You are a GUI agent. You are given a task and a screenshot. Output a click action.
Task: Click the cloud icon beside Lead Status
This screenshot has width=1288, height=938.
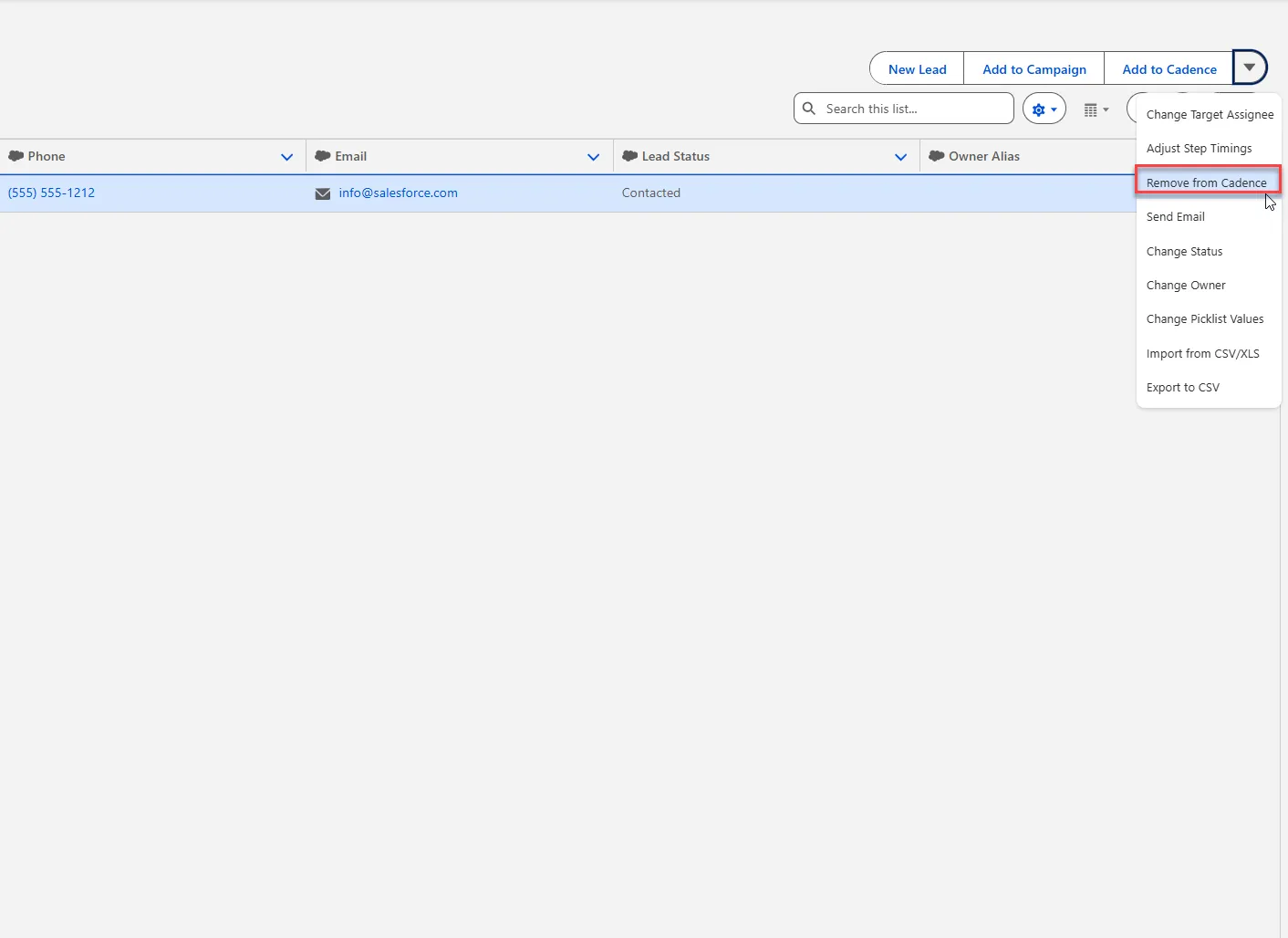tap(629, 156)
